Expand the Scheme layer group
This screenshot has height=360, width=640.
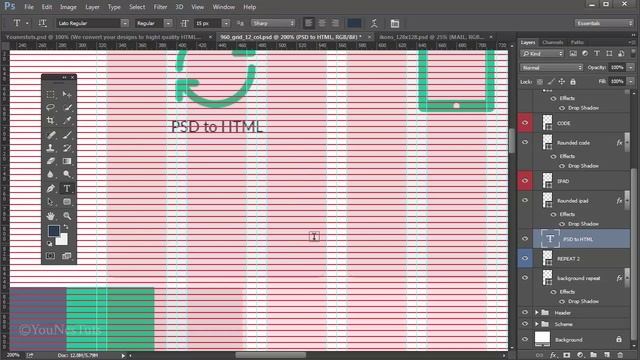(537, 324)
